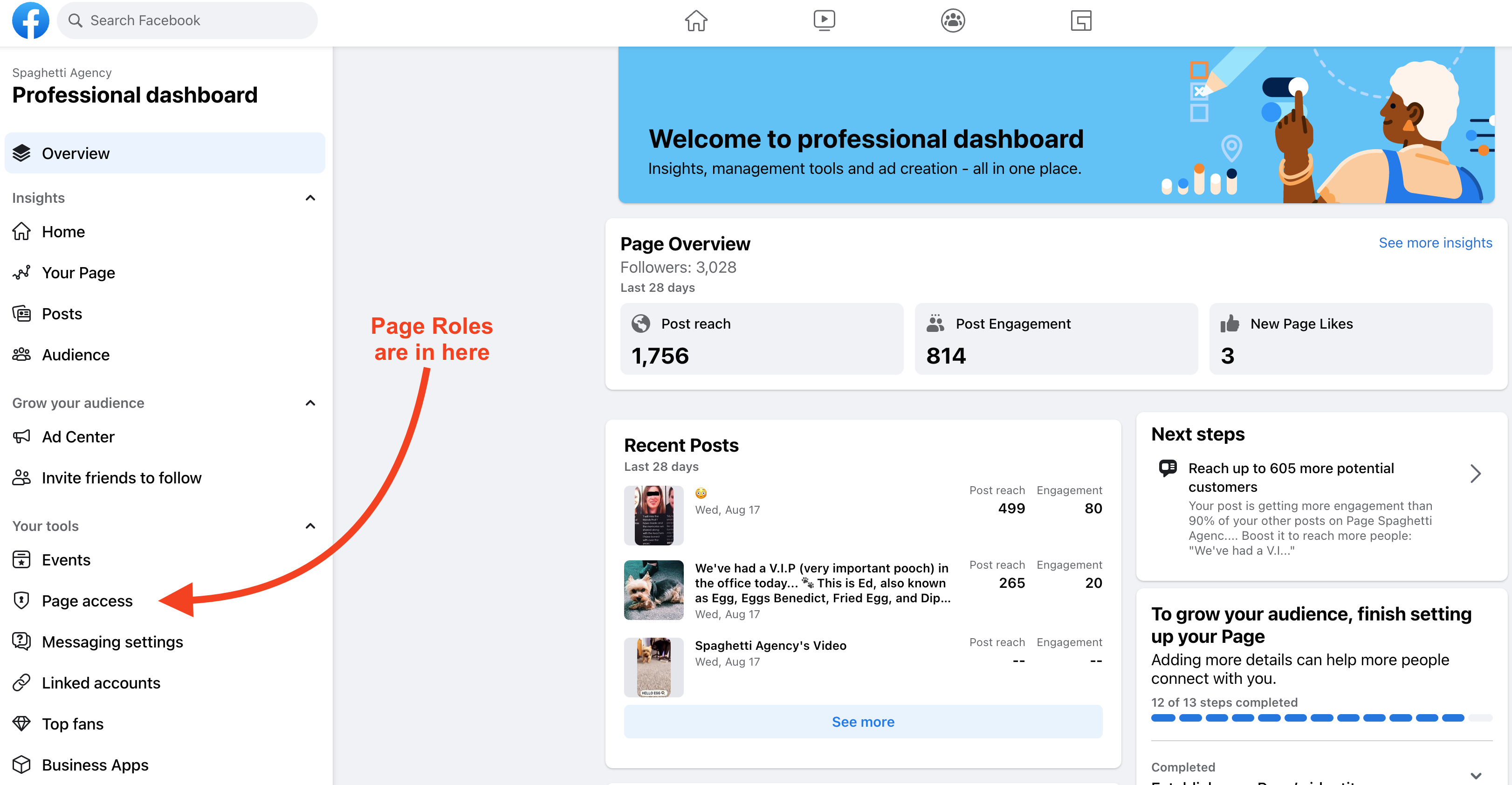This screenshot has width=1512, height=785.
Task: Click the See more recent posts button
Action: (x=864, y=721)
